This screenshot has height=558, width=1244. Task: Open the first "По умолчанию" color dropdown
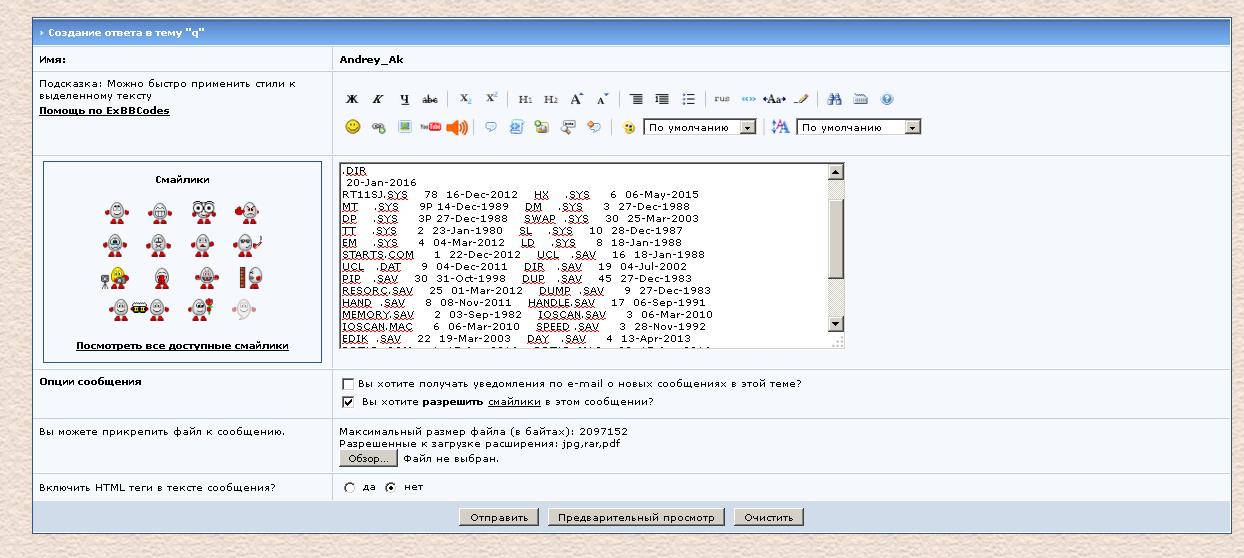[x=747, y=128]
